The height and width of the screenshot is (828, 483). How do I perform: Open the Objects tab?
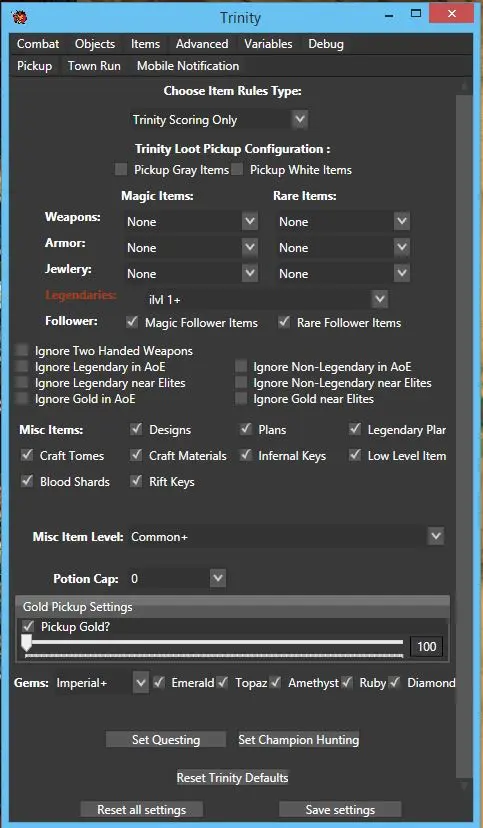(95, 44)
